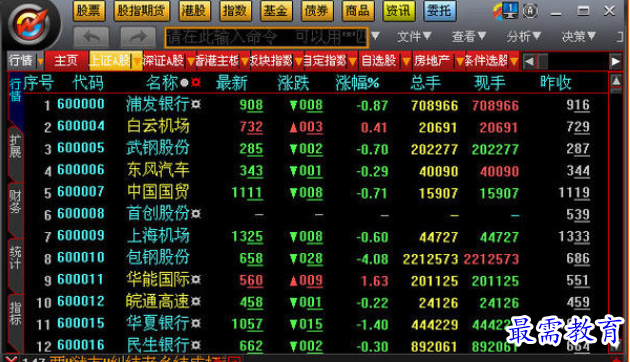
Task: Switch to the 主页 tab
Action: 66,61
